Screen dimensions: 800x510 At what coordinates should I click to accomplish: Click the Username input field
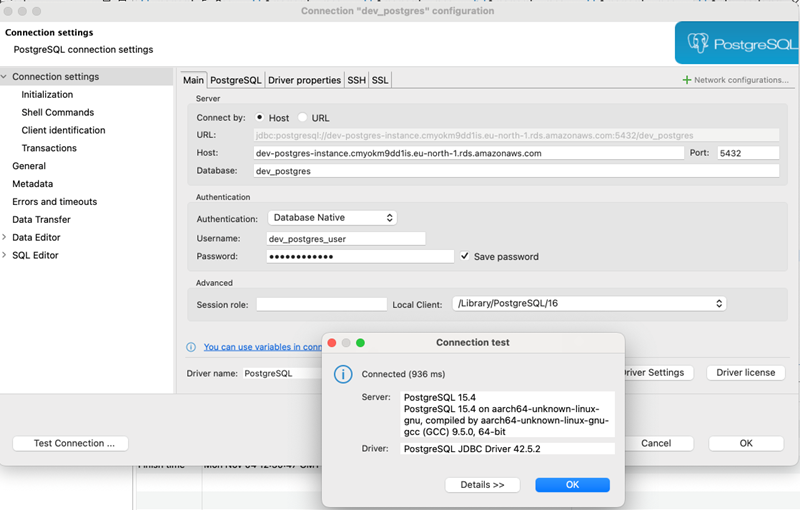pyautogui.click(x=346, y=239)
